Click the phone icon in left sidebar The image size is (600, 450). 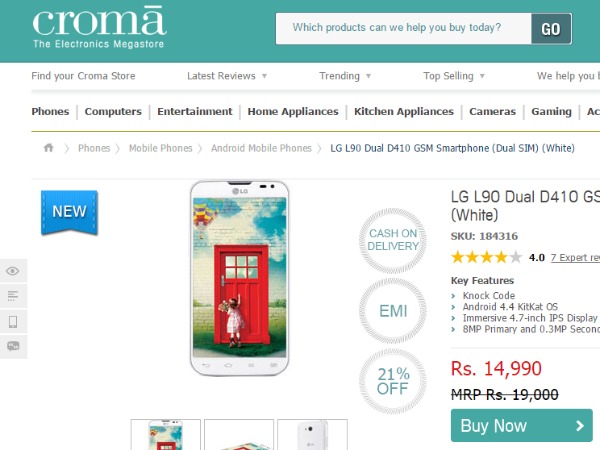[x=13, y=321]
